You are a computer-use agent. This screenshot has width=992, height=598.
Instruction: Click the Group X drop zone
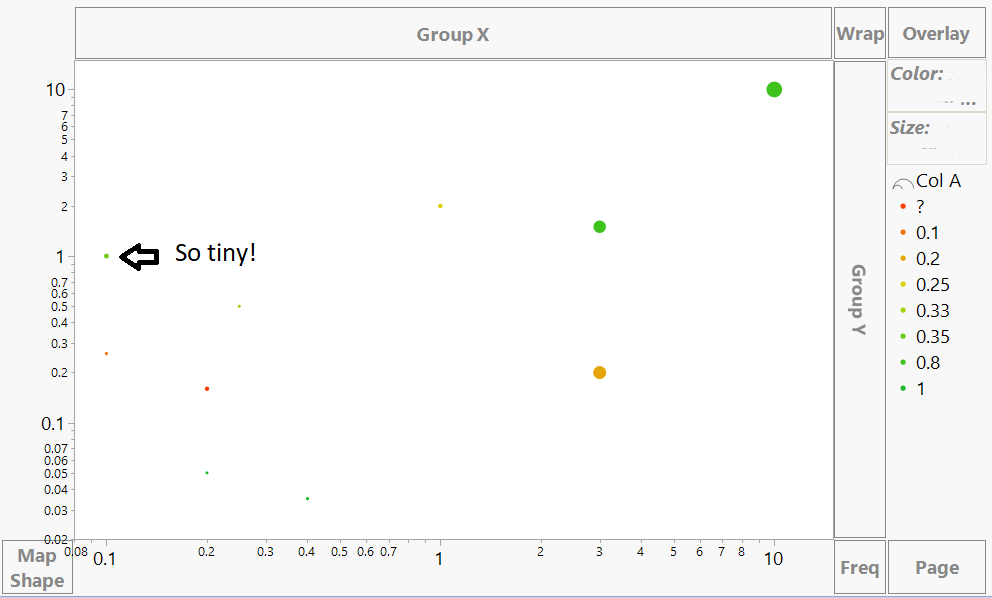[x=453, y=35]
